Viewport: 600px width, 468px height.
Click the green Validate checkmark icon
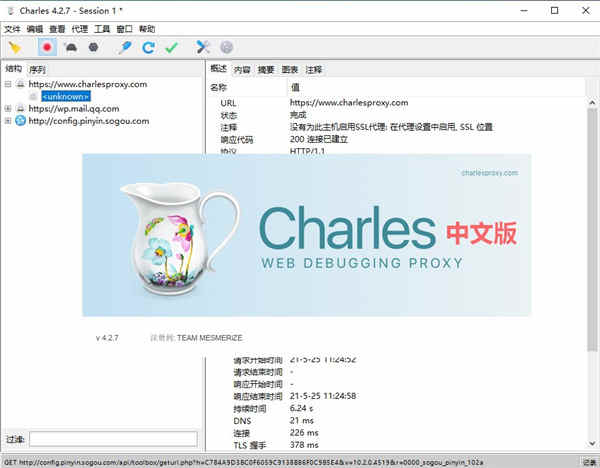tap(172, 47)
